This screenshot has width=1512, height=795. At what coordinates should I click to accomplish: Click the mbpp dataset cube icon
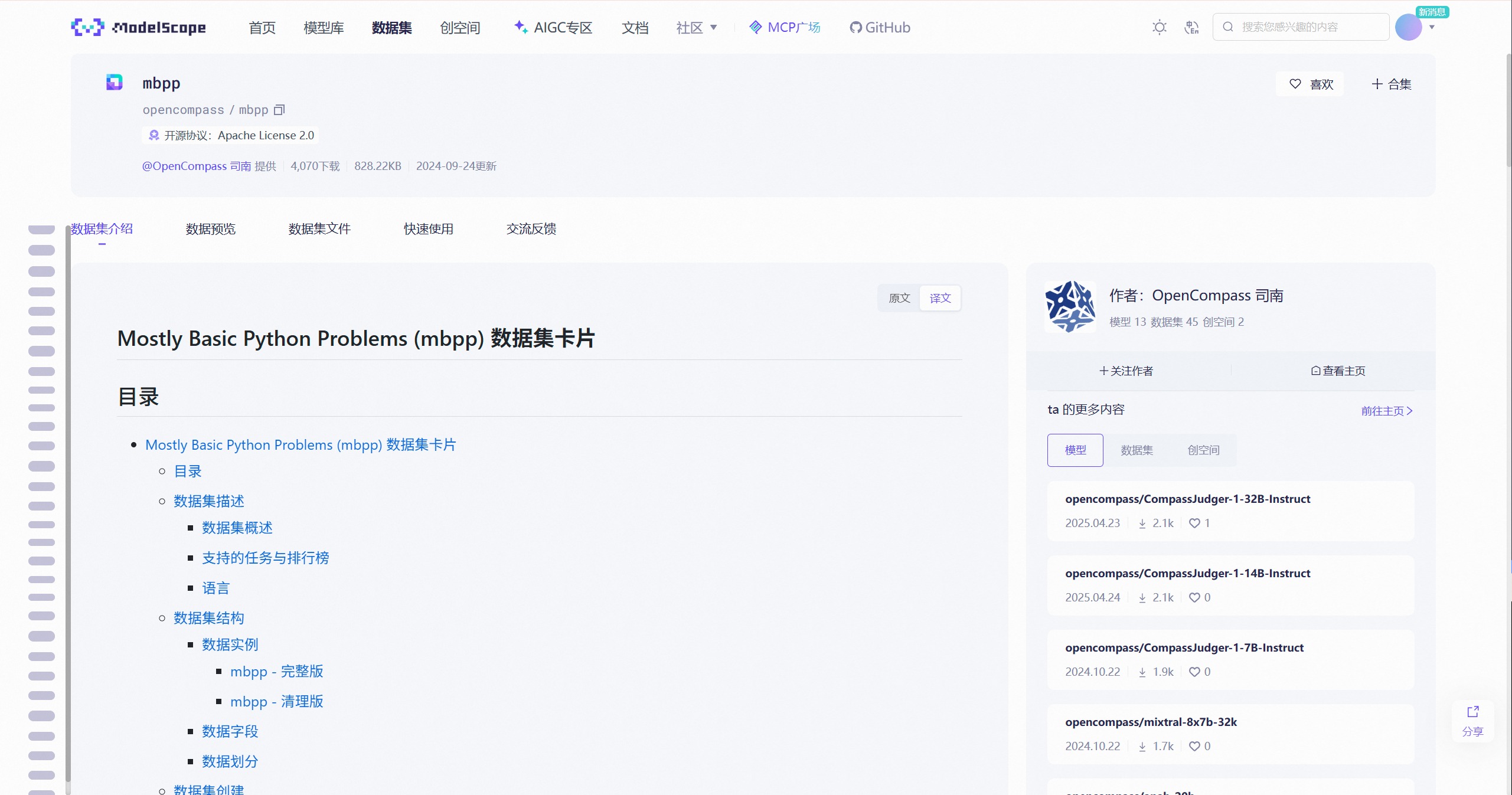[115, 82]
